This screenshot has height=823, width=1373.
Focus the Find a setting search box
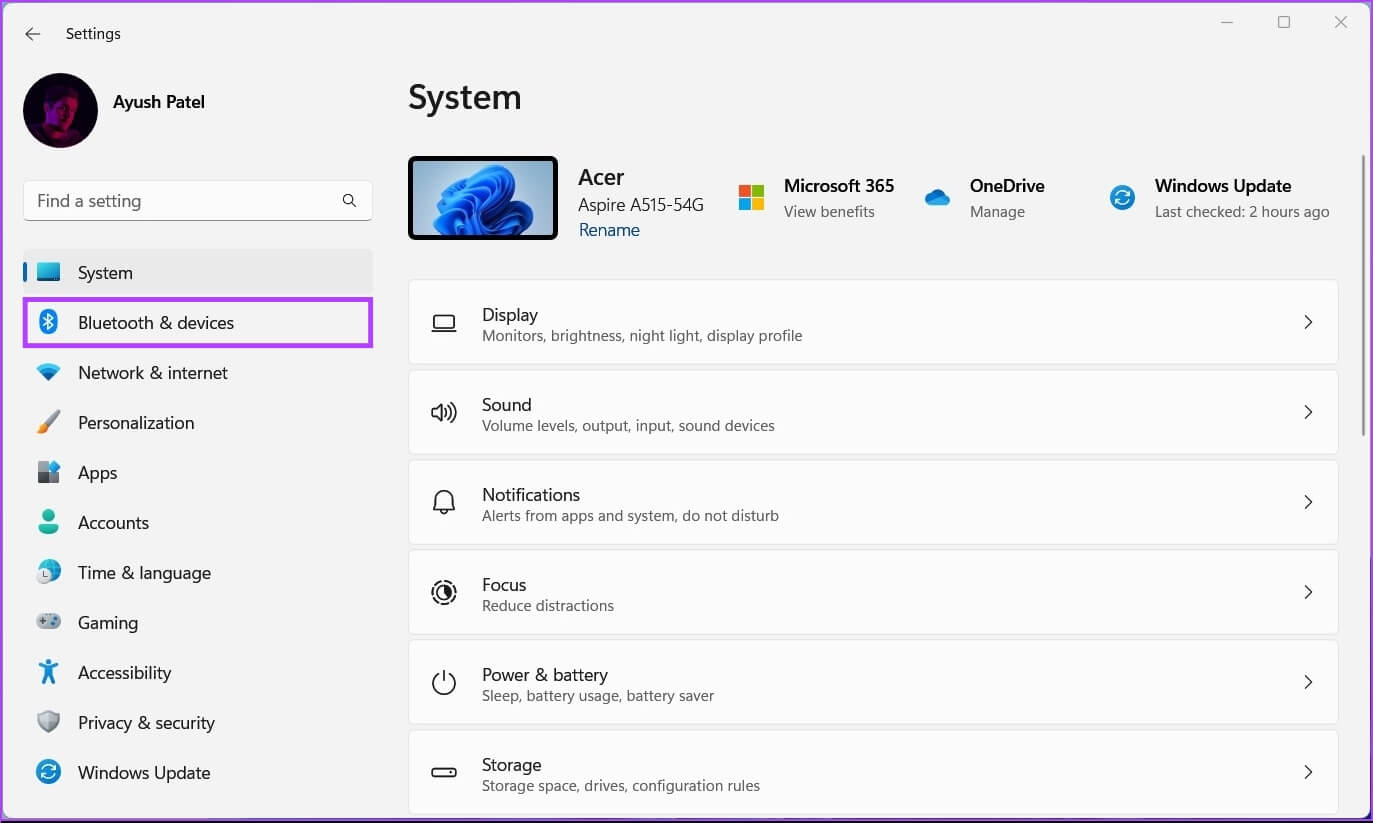pos(180,201)
